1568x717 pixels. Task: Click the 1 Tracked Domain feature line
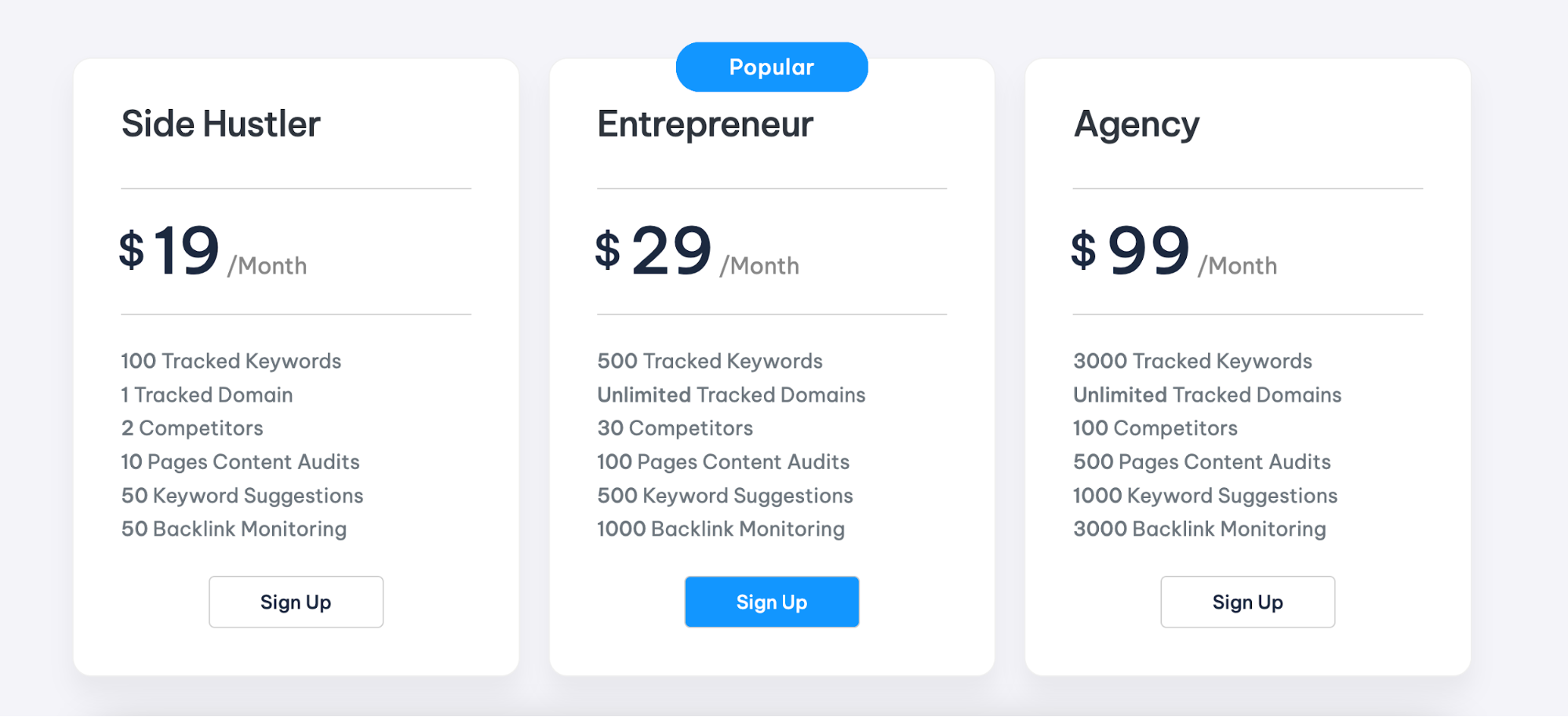click(x=206, y=395)
